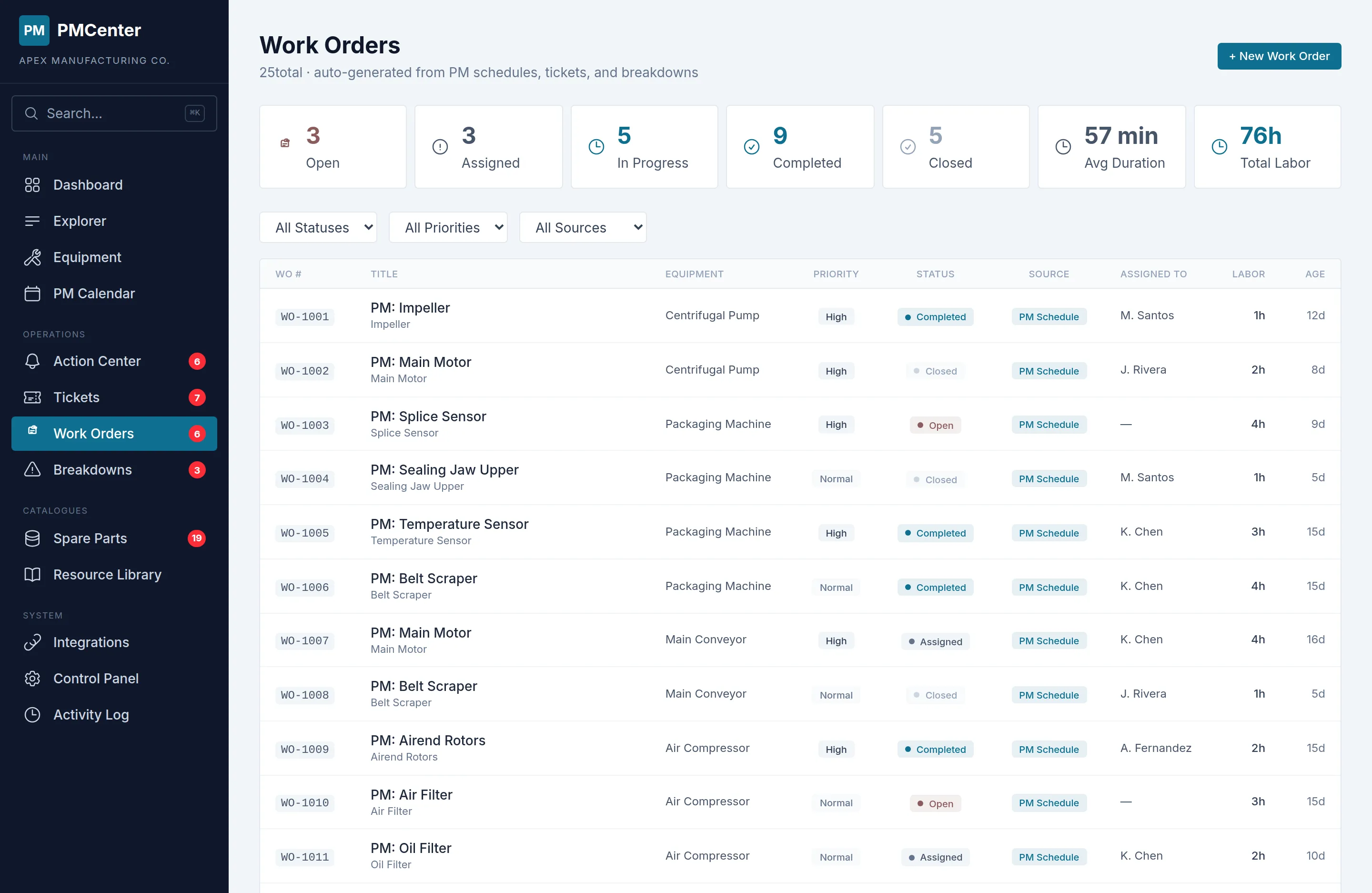Viewport: 1372px width, 893px height.
Task: Click the Breakdowns warning triangle icon
Action: tap(32, 470)
